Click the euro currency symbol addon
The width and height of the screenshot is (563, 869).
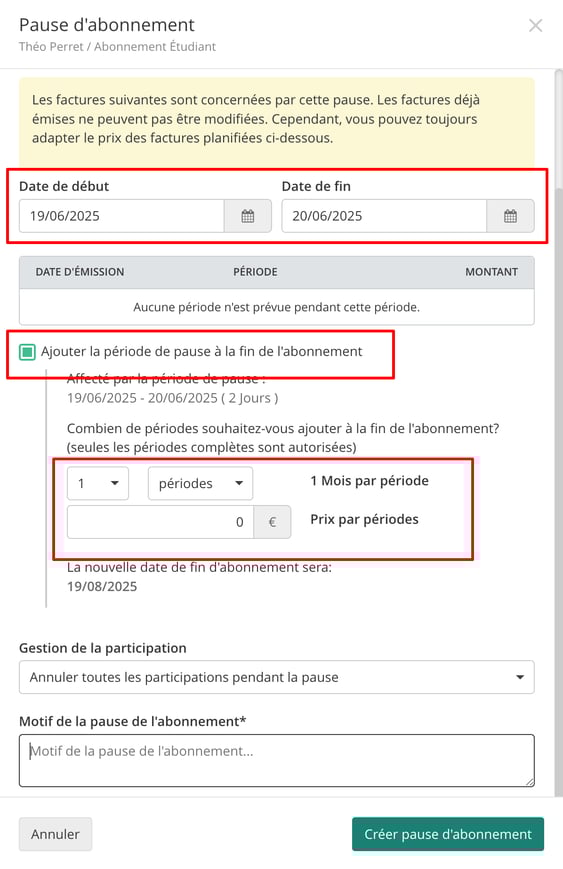point(272,522)
